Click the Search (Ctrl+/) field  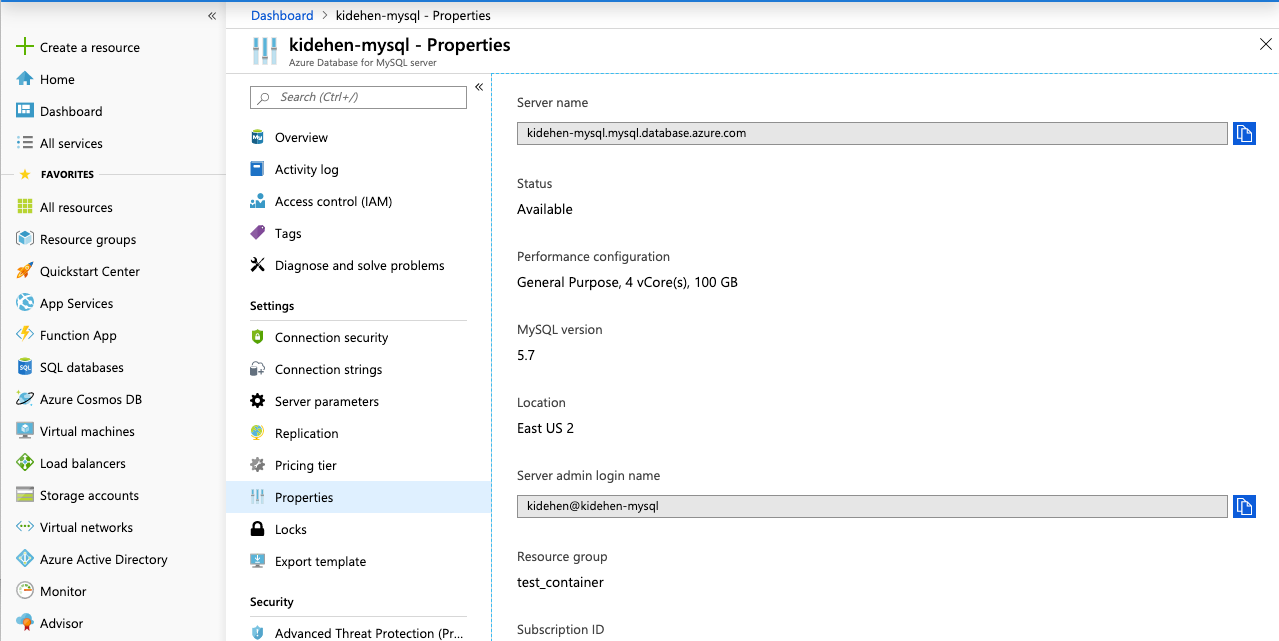point(358,97)
